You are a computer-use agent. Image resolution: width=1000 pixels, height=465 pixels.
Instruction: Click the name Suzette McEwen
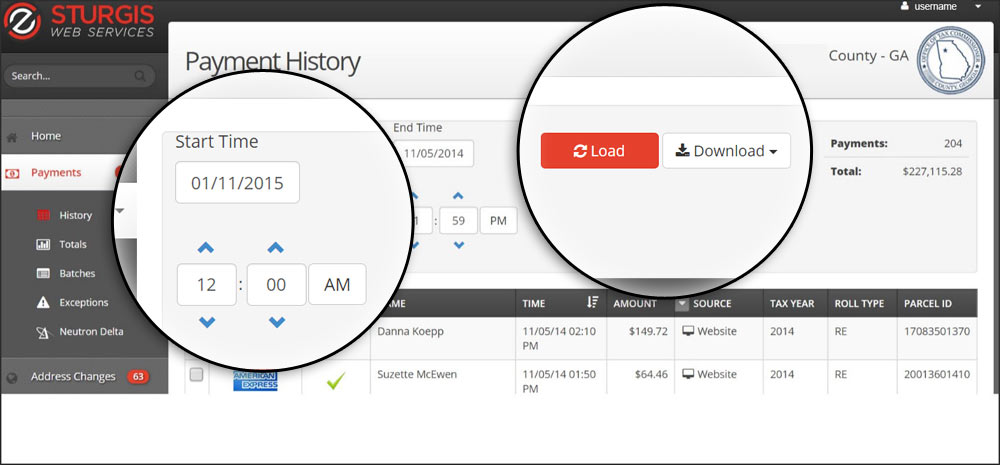(417, 374)
